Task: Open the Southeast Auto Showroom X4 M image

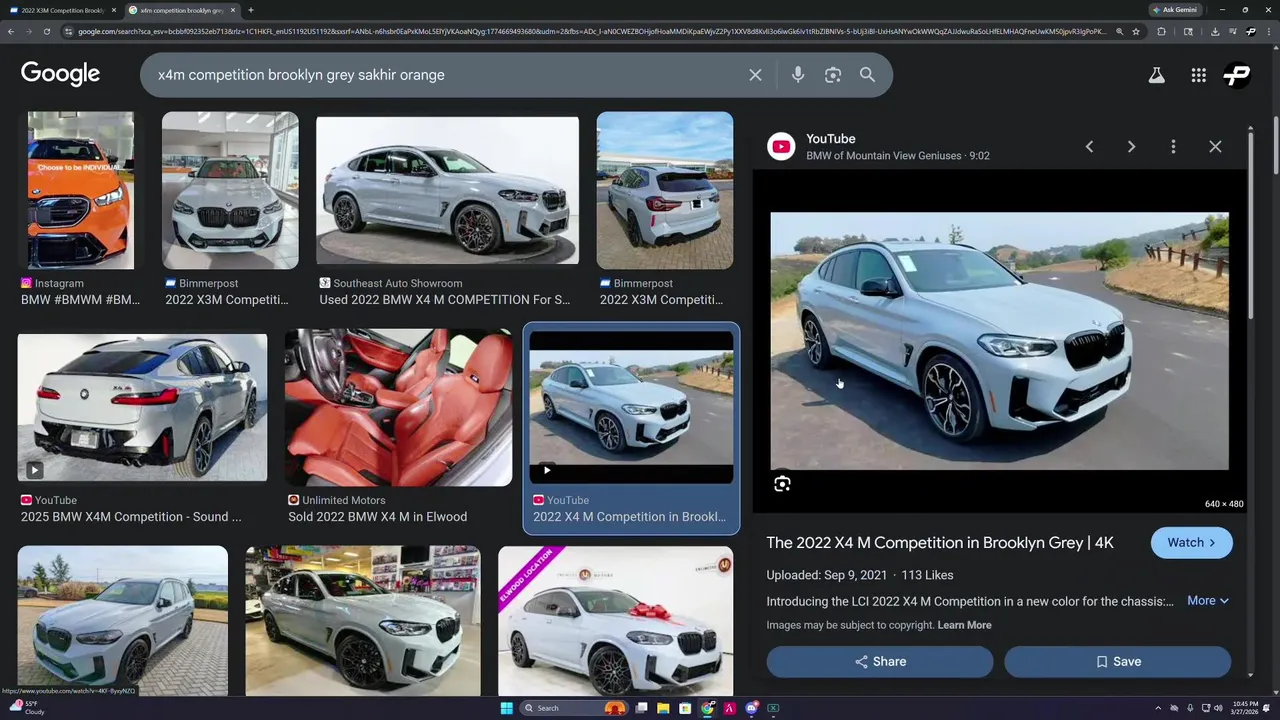Action: point(447,191)
